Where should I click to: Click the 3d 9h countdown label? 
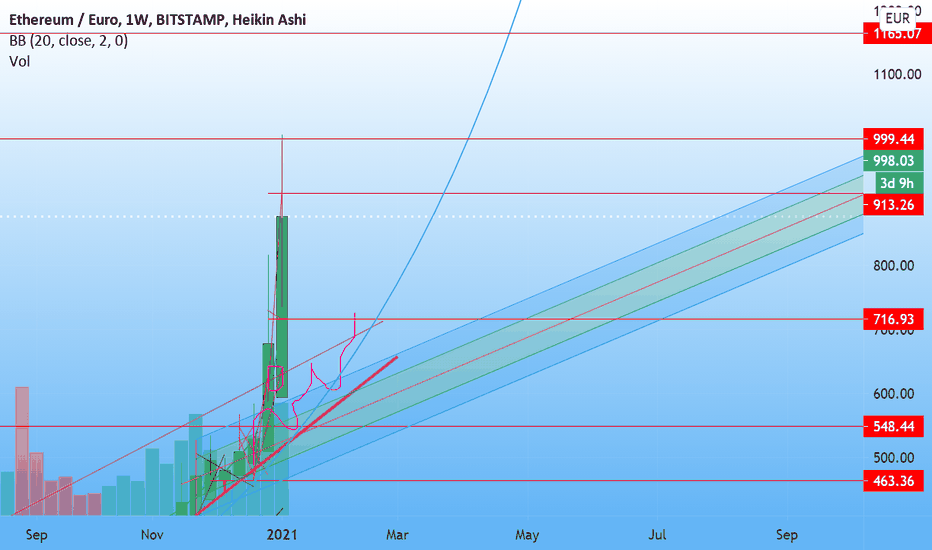point(899,183)
